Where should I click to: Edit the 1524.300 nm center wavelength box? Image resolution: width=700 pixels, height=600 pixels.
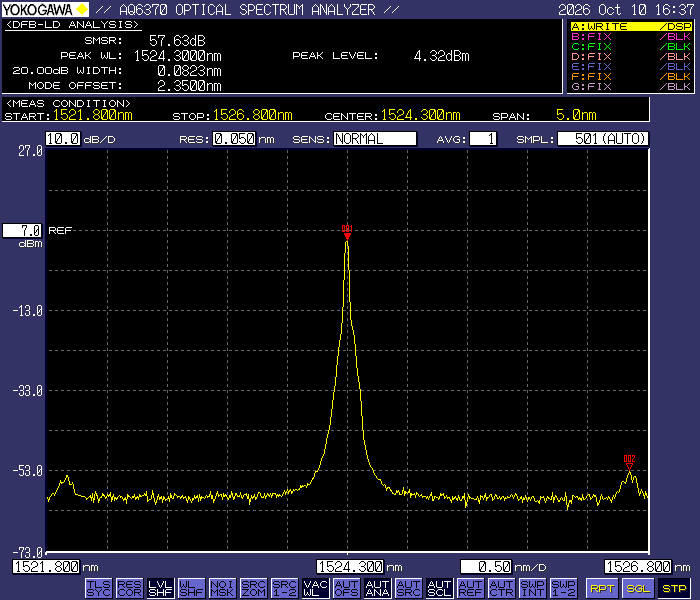350,567
